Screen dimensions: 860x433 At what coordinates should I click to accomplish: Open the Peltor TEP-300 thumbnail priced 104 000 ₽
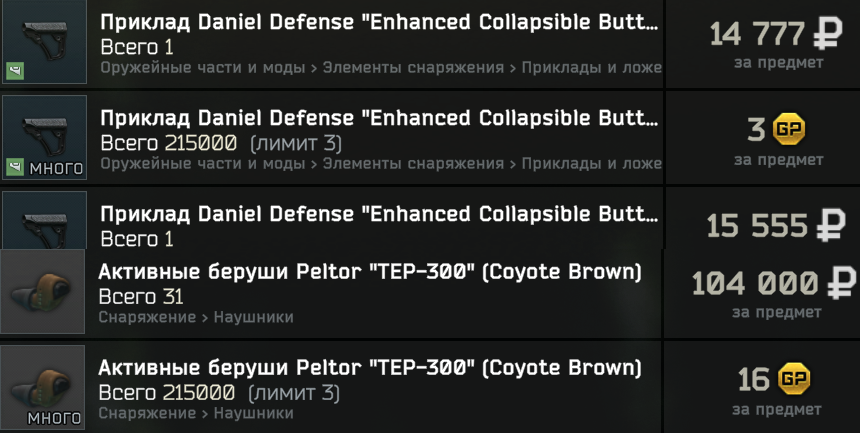[43, 291]
